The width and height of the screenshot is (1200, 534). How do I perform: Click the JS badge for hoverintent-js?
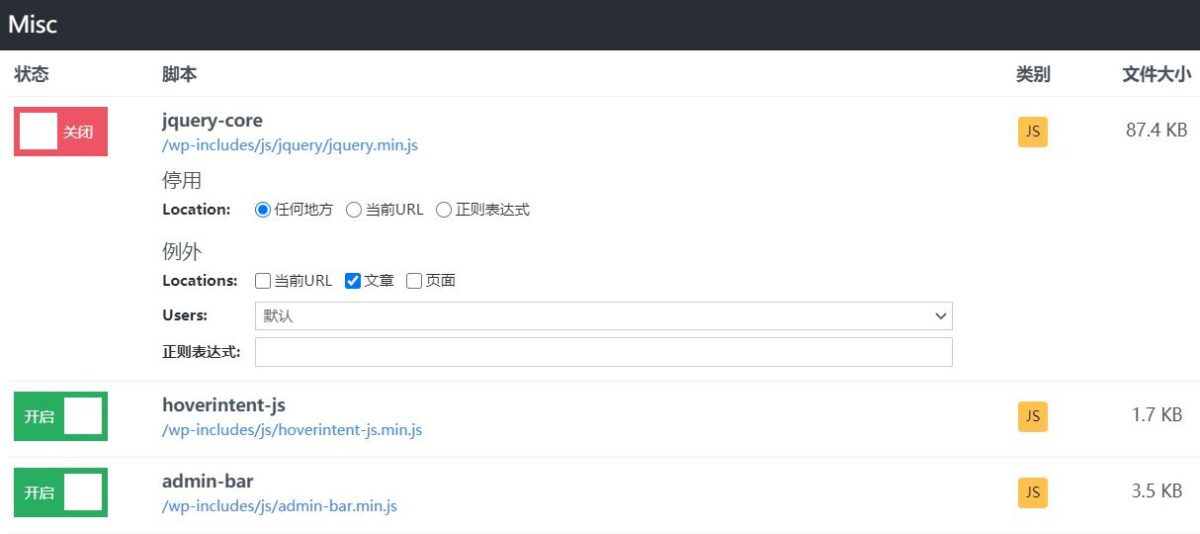[1033, 416]
